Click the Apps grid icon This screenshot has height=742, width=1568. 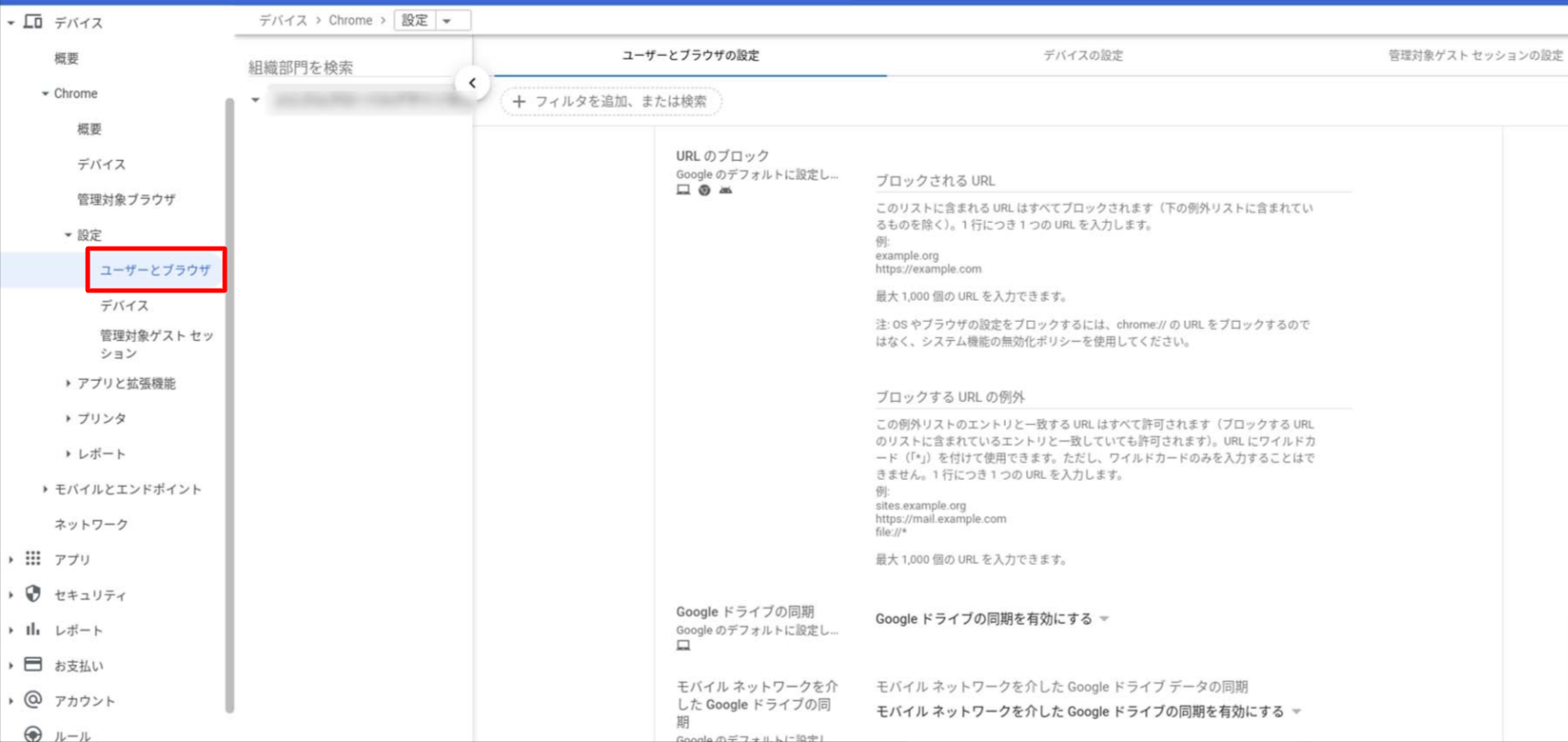(33, 558)
